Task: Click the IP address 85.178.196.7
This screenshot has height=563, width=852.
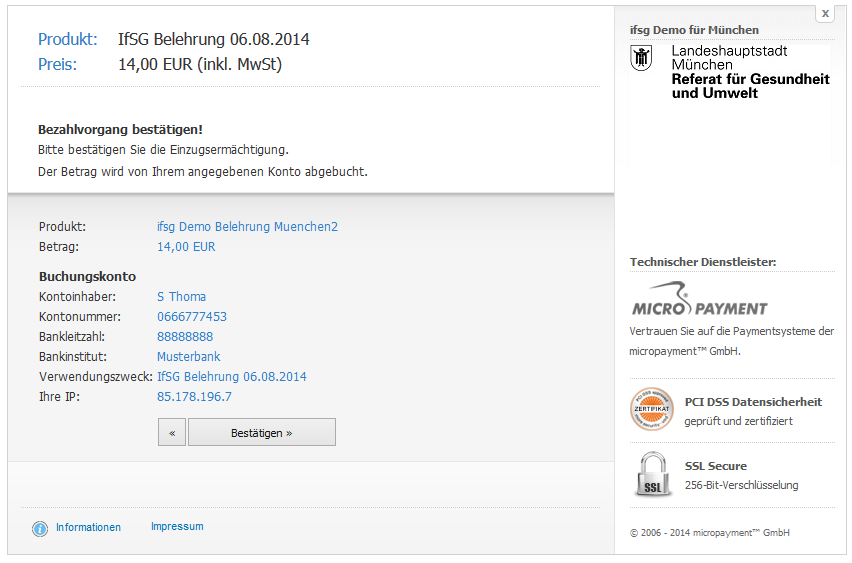Action: [x=194, y=397]
